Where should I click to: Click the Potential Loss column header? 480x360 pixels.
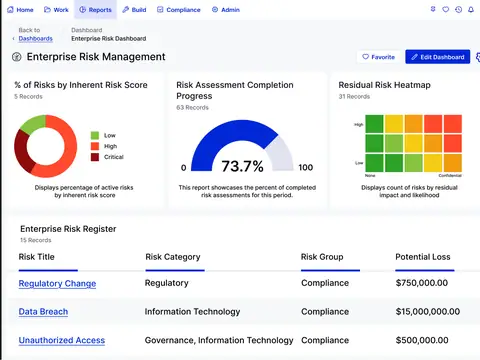point(423,257)
